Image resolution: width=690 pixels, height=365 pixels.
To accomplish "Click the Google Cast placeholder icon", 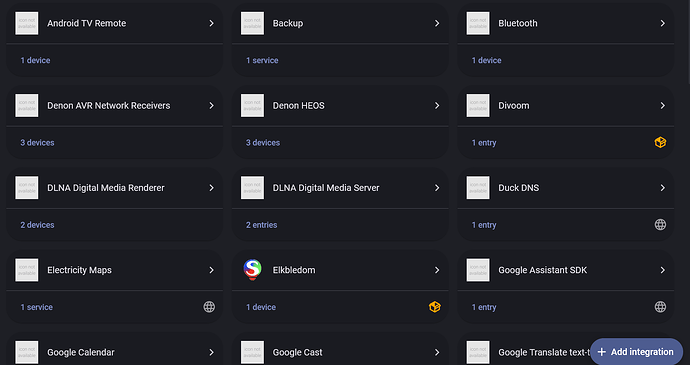I will pyautogui.click(x=252, y=352).
